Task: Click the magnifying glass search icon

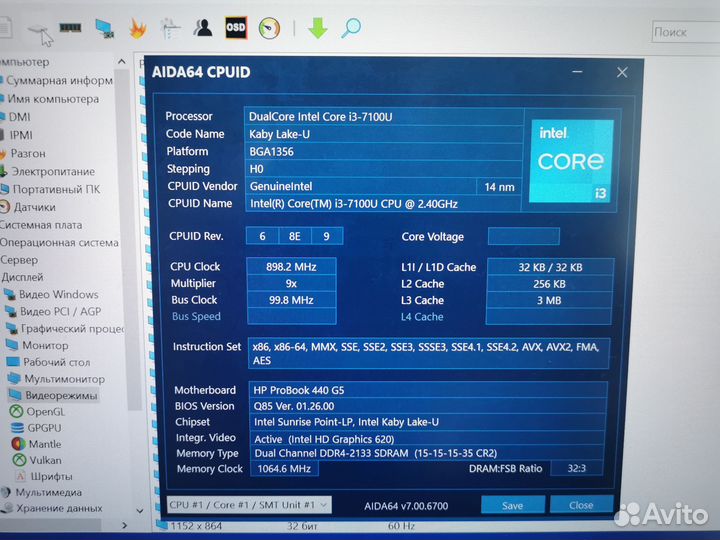Action: click(x=350, y=28)
